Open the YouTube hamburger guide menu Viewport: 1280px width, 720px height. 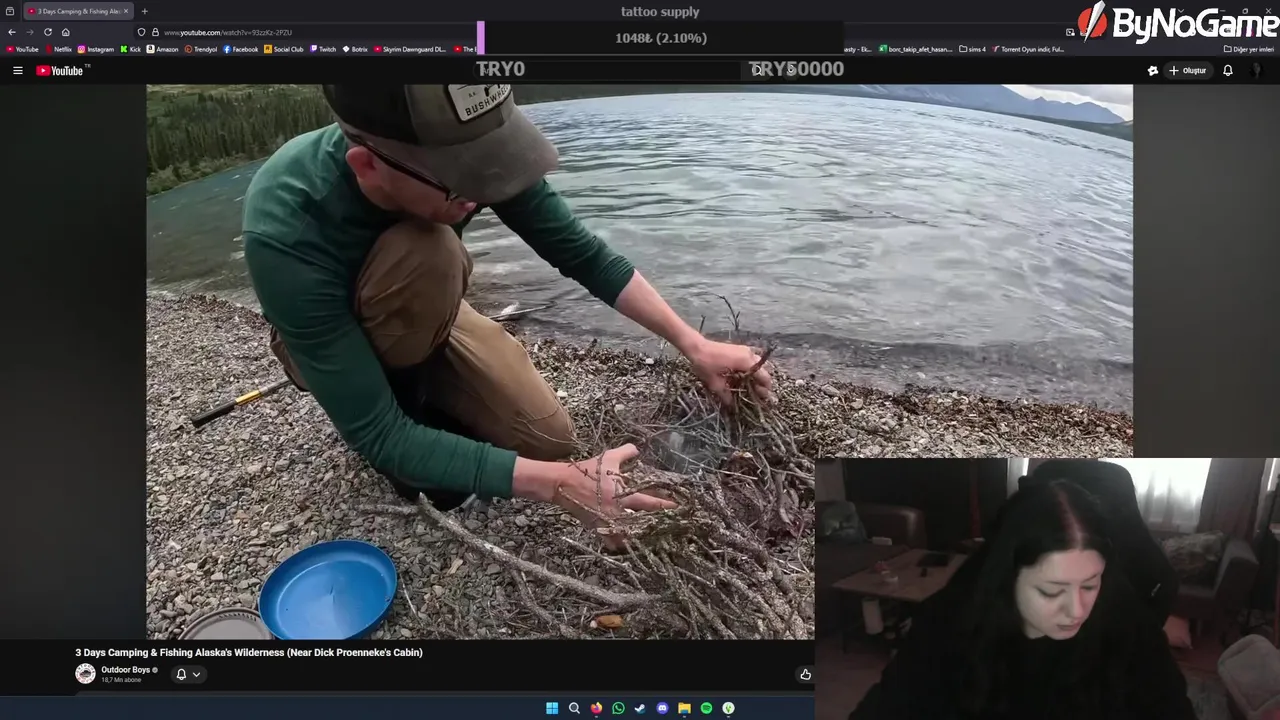pos(17,71)
